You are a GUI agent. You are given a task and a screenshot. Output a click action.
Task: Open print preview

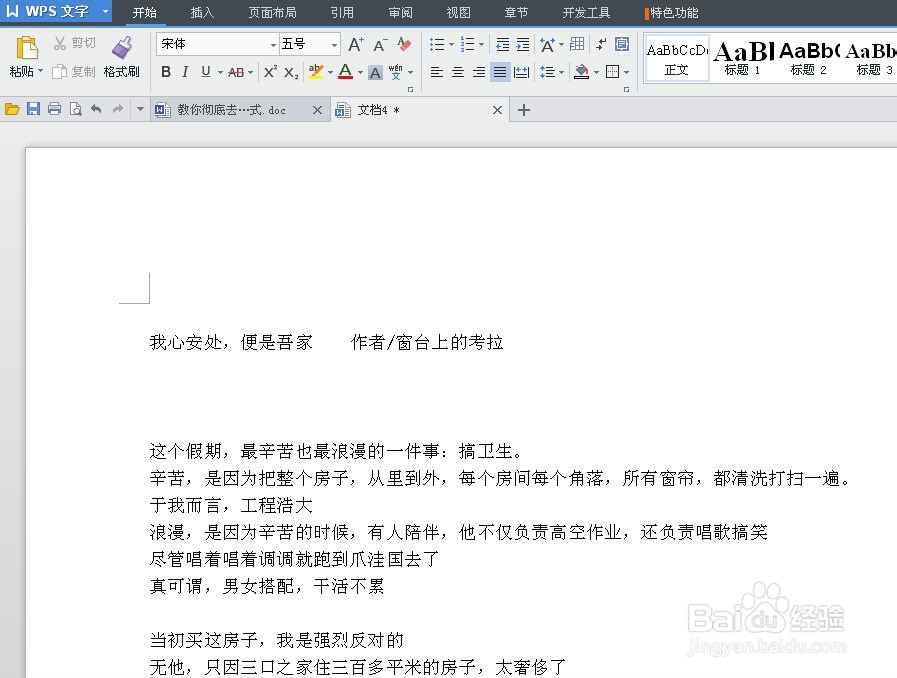tap(75, 108)
